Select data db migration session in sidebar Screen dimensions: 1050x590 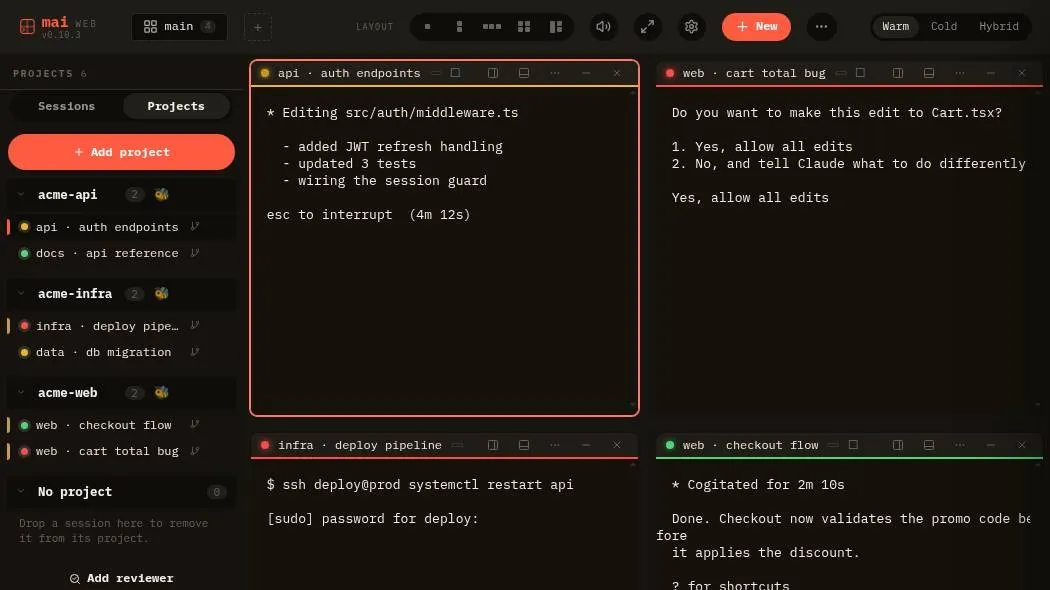click(x=121, y=352)
